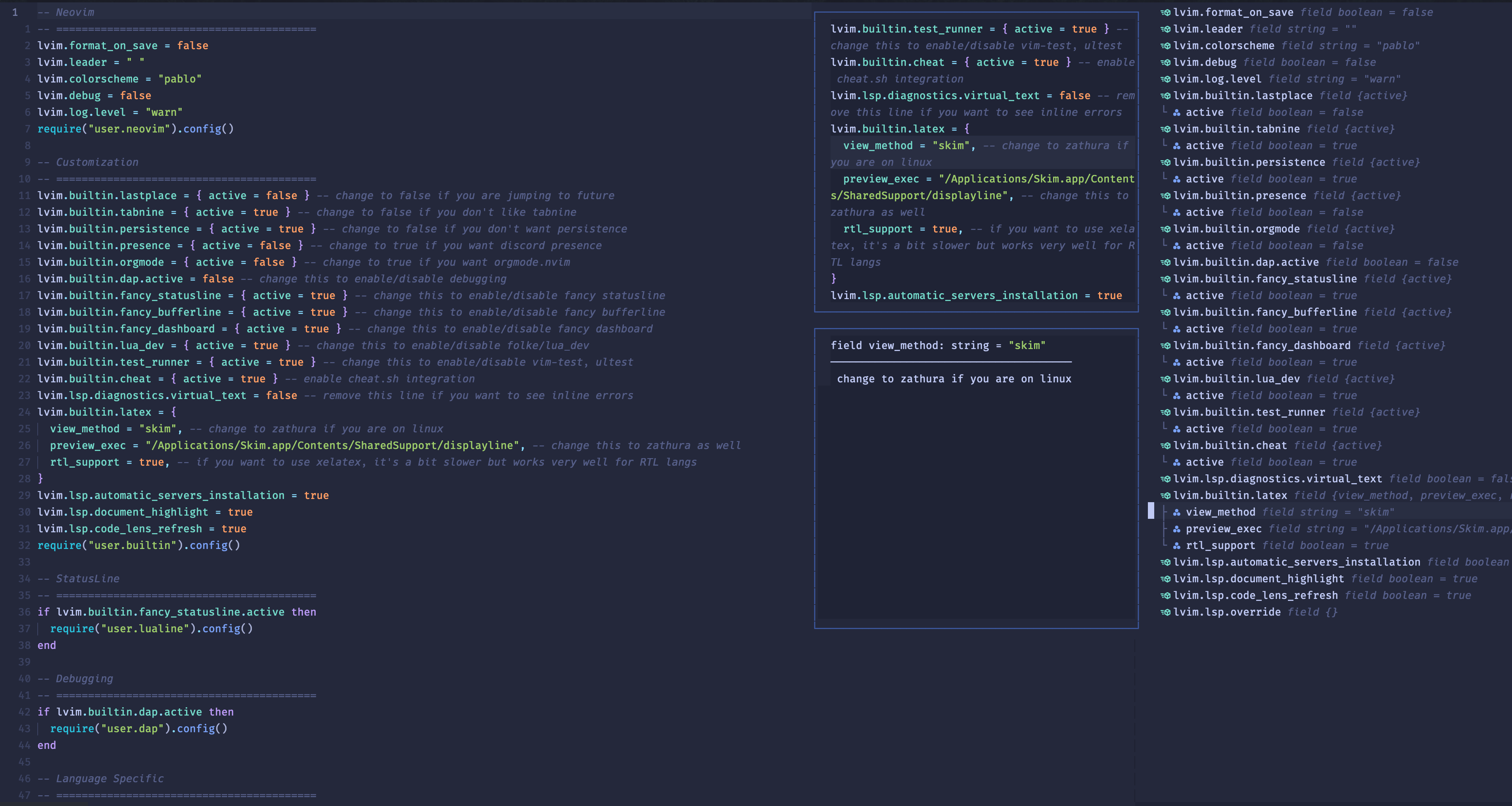Click the symbol icon beside lvim.builtin.lua_dev in outline
This screenshot has height=806, width=1512.
point(1165,379)
